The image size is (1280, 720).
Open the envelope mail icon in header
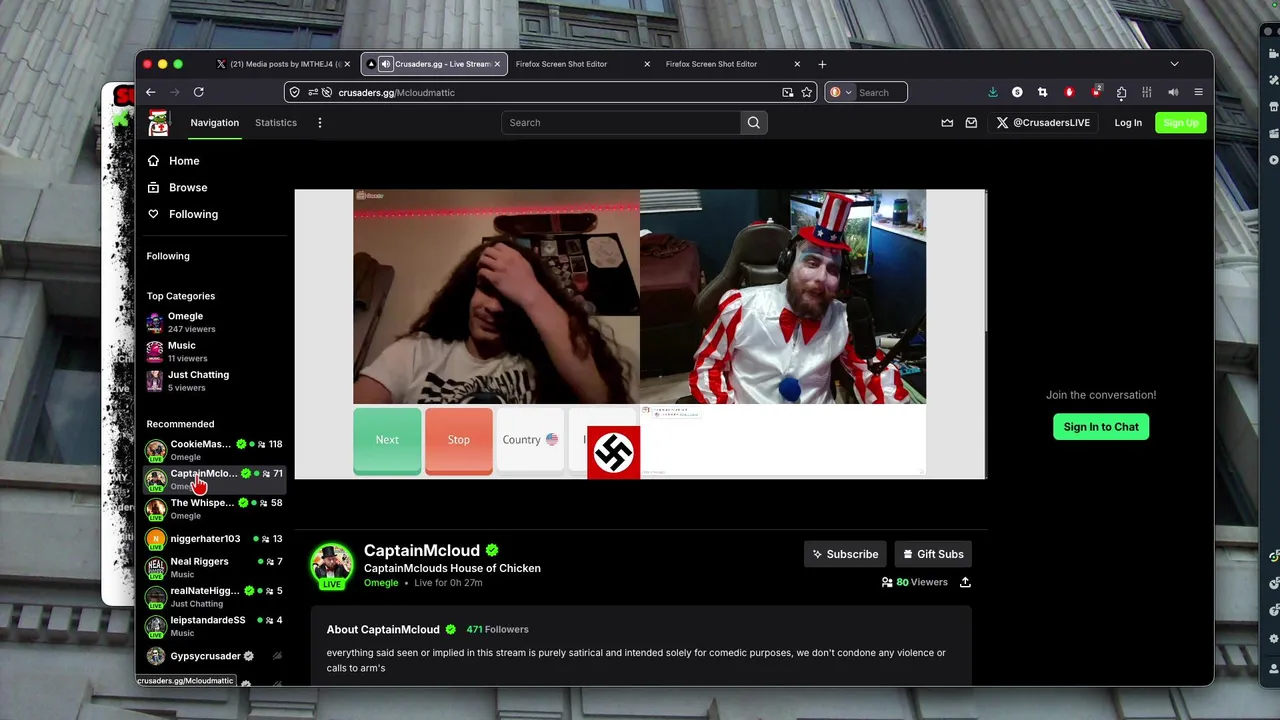(x=971, y=123)
